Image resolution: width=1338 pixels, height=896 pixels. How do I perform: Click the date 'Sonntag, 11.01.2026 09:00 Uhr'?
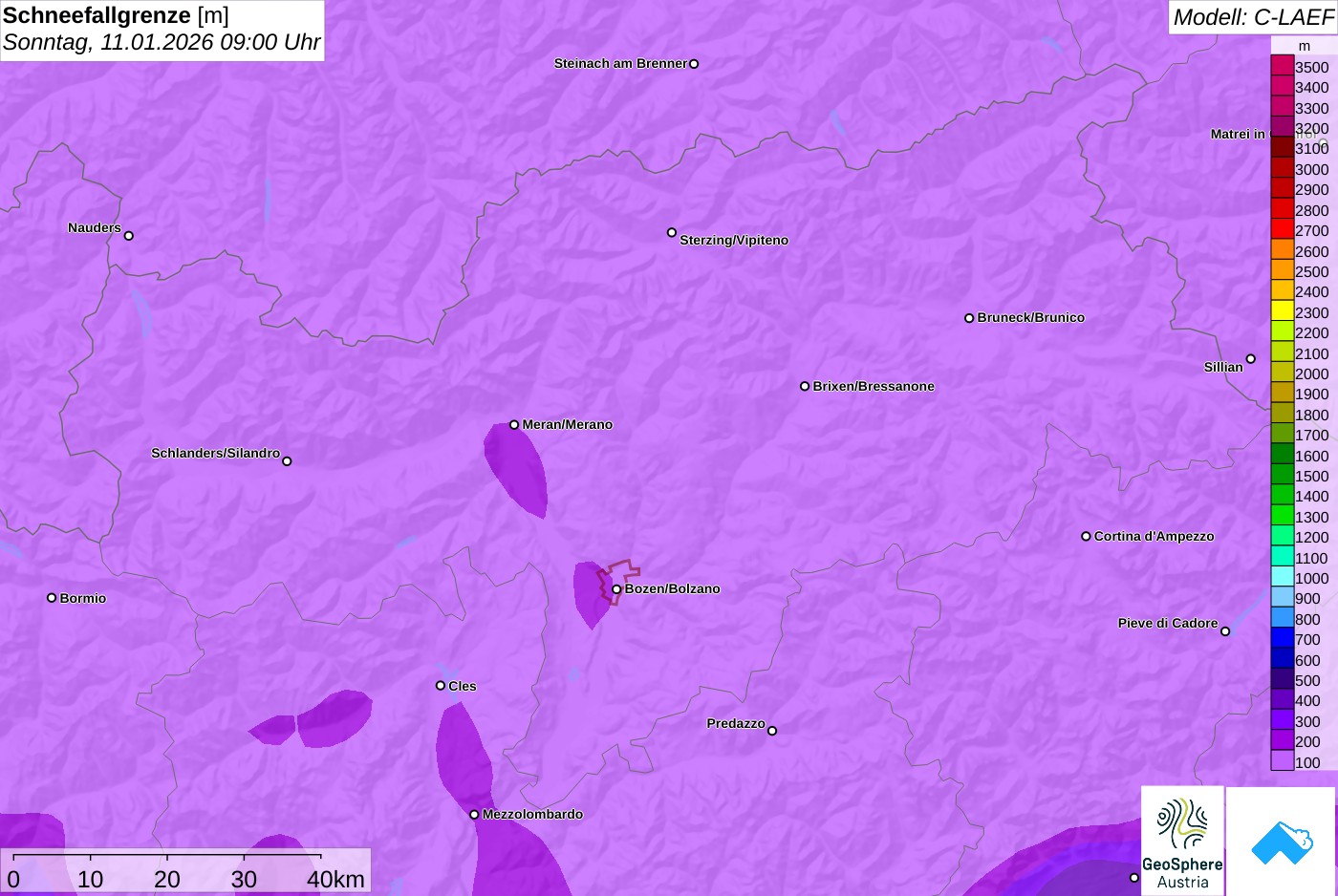click(x=162, y=42)
